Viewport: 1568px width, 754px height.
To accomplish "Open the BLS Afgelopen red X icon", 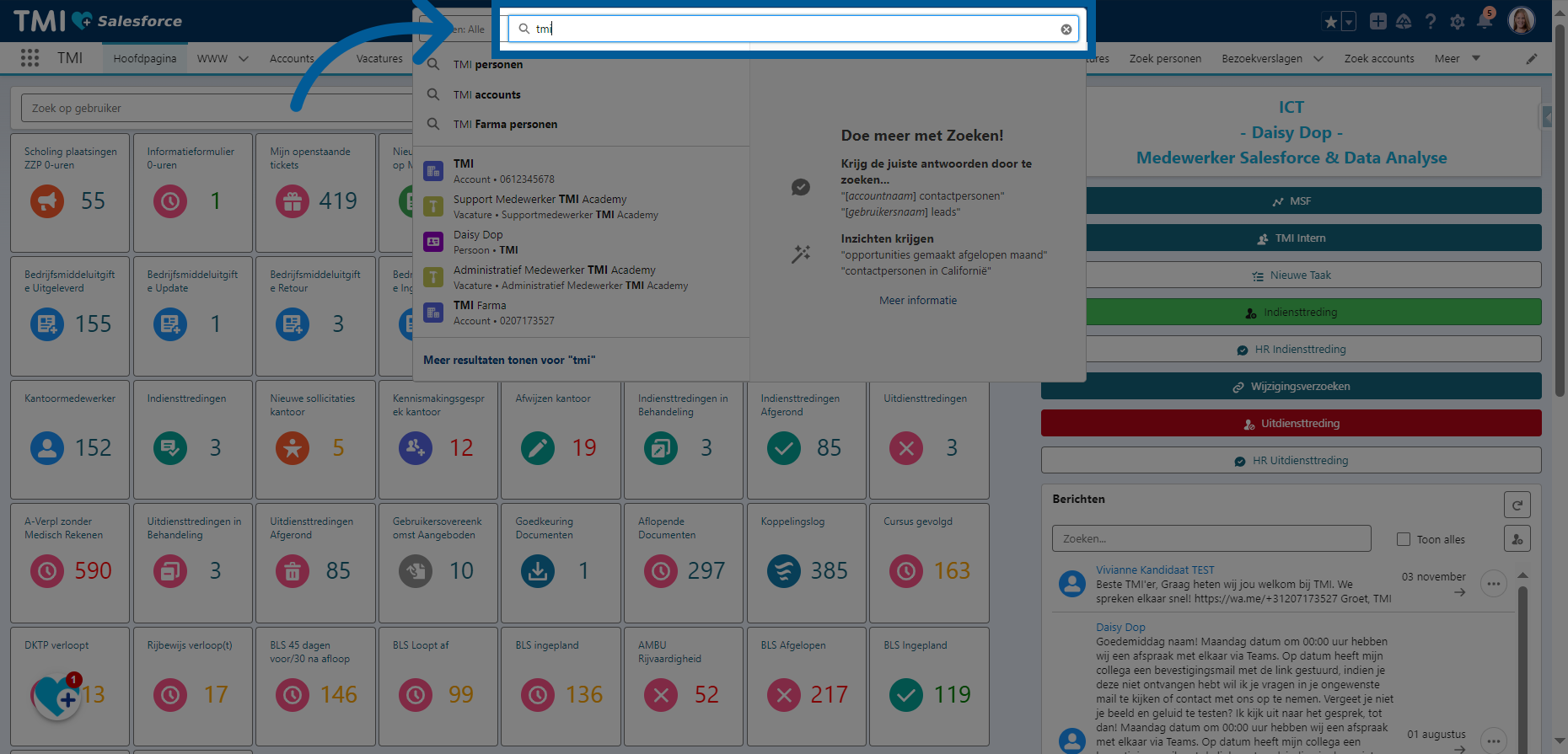I will click(784, 694).
